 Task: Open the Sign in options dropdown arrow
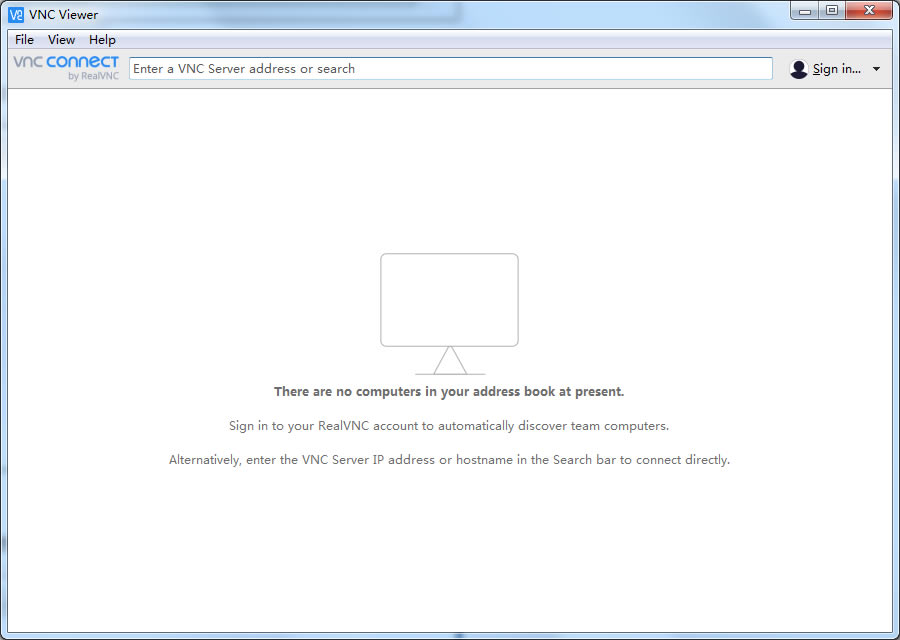pyautogui.click(x=878, y=68)
